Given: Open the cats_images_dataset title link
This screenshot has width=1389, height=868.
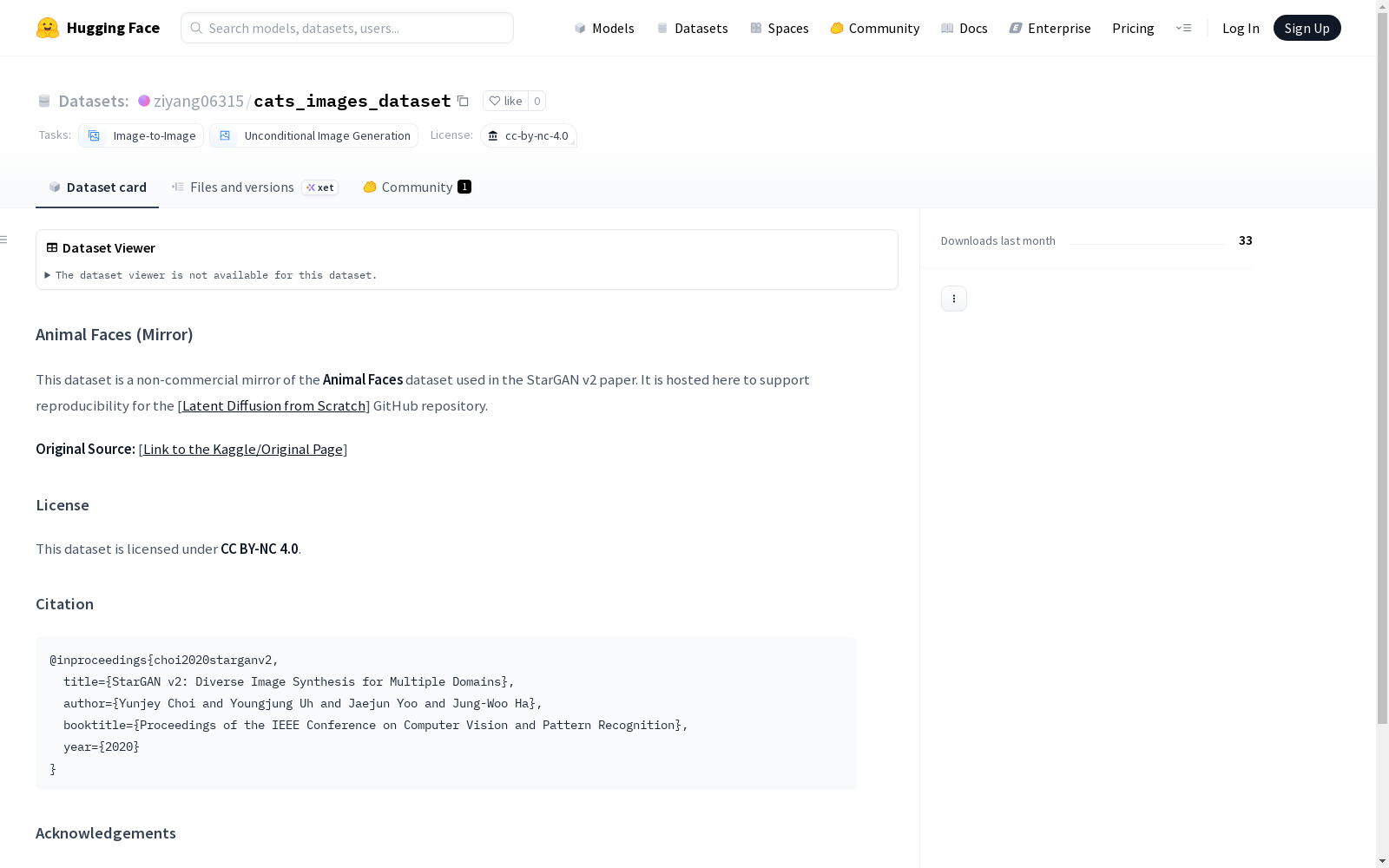Looking at the screenshot, I should tap(352, 102).
